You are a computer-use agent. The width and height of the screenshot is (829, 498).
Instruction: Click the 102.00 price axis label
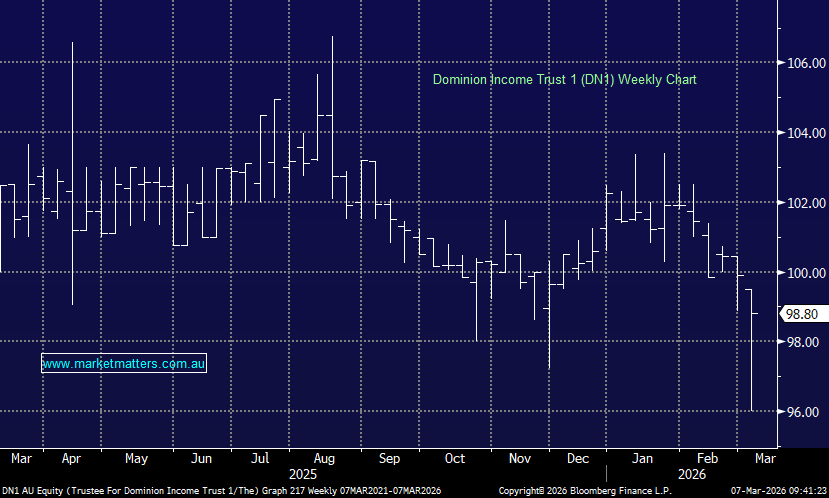805,203
